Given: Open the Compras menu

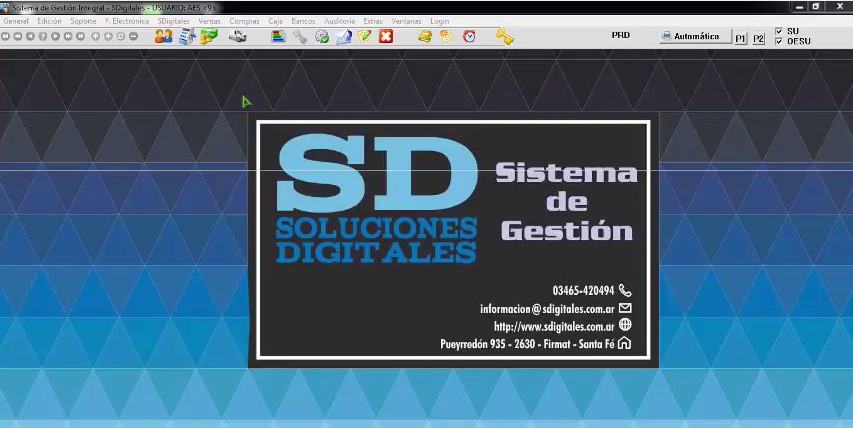Looking at the screenshot, I should point(244,21).
